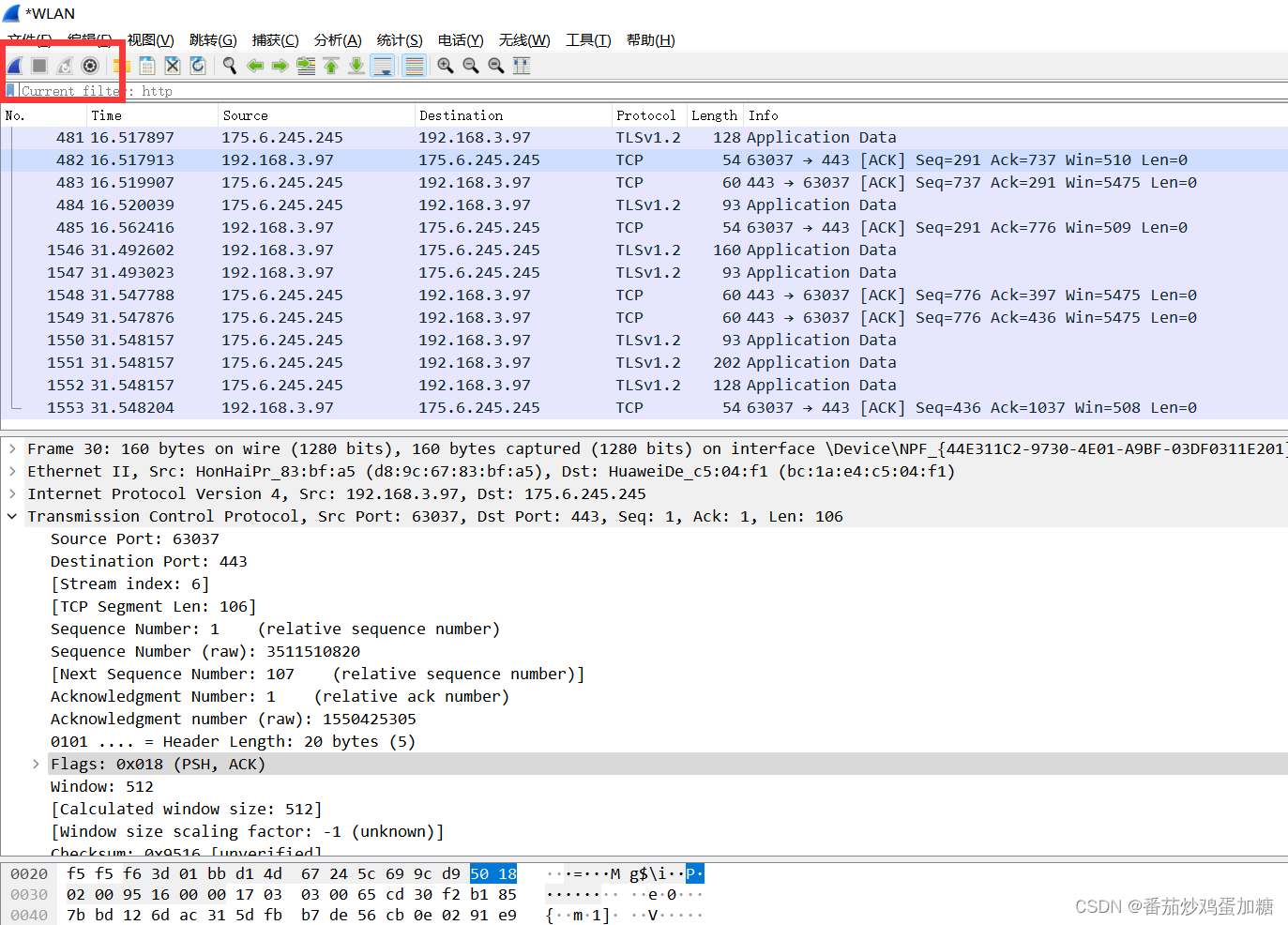
Task: Select packet 1549 Ack=436 row
Action: tap(644, 317)
